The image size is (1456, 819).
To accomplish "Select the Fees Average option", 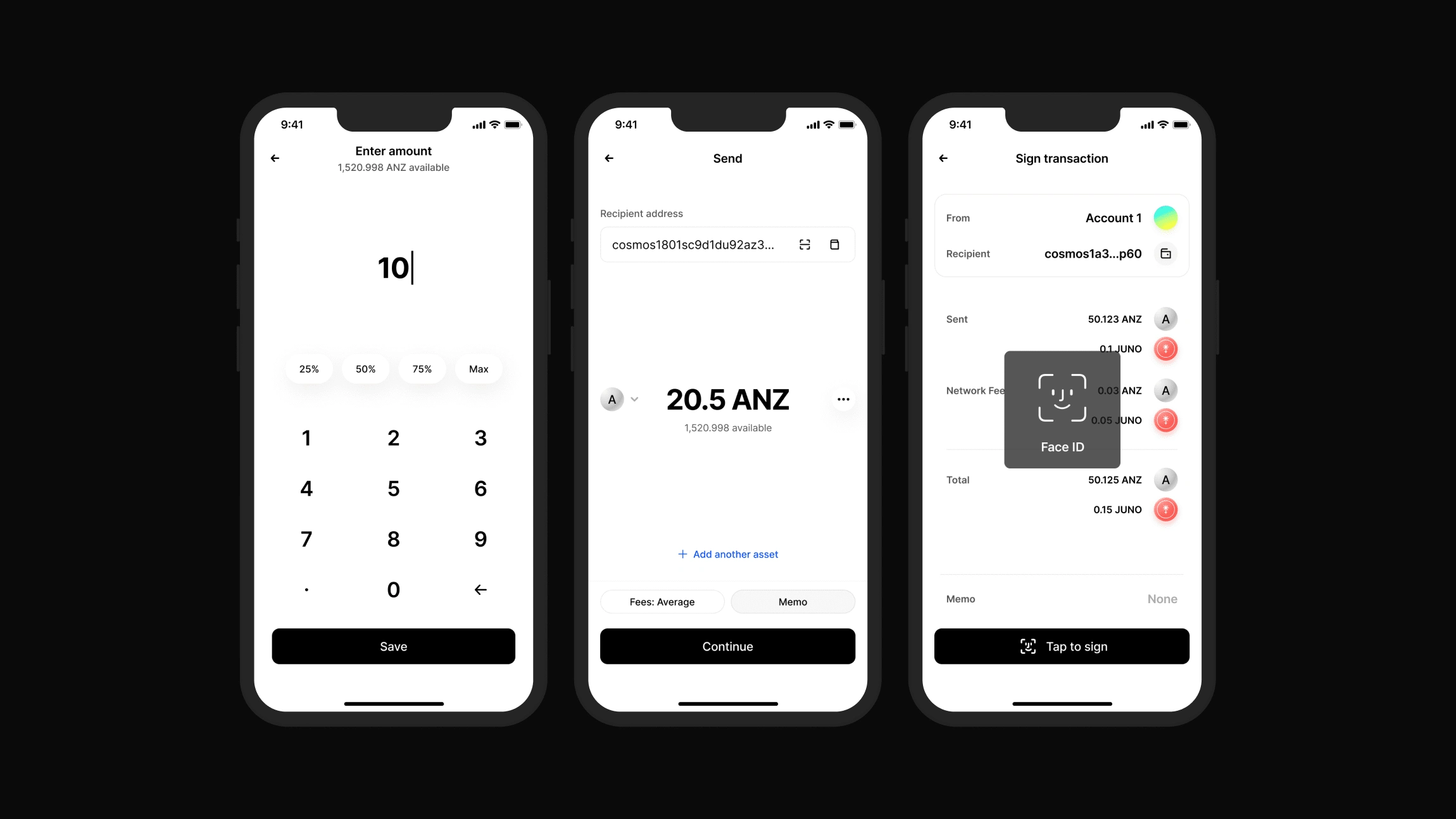I will coord(661,601).
